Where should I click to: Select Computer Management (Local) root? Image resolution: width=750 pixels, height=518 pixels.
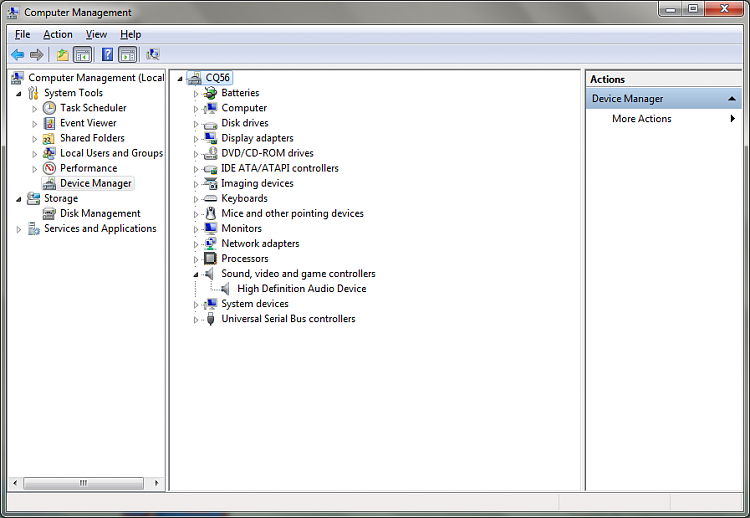[x=96, y=78]
